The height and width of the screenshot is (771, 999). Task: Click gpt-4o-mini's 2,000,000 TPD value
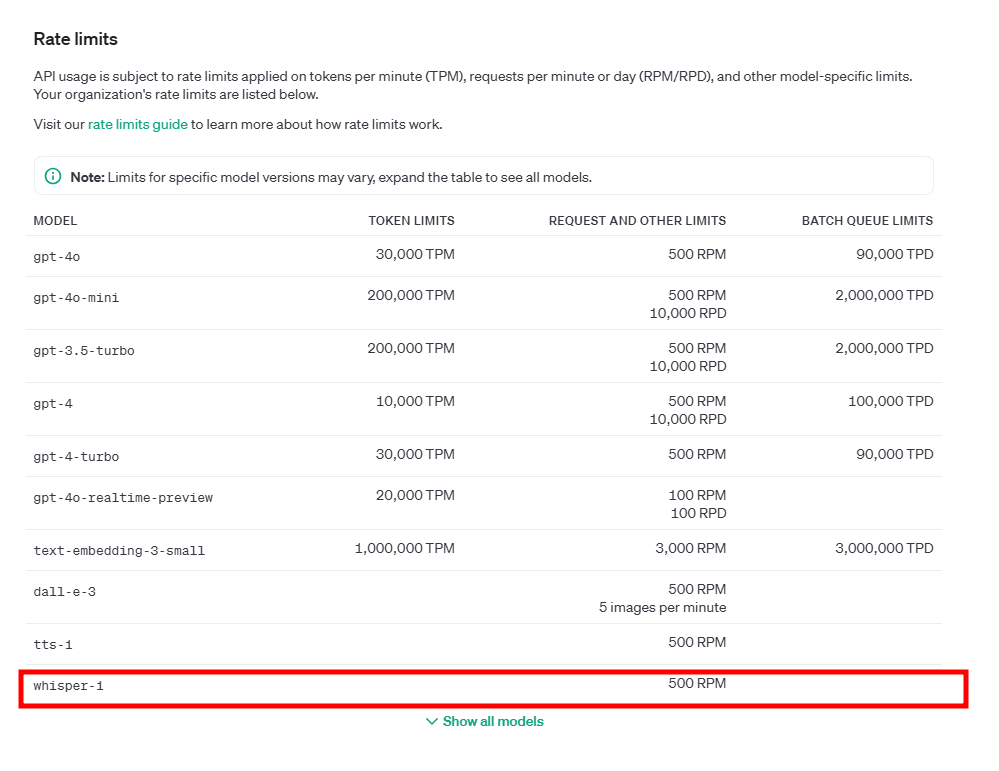[884, 295]
